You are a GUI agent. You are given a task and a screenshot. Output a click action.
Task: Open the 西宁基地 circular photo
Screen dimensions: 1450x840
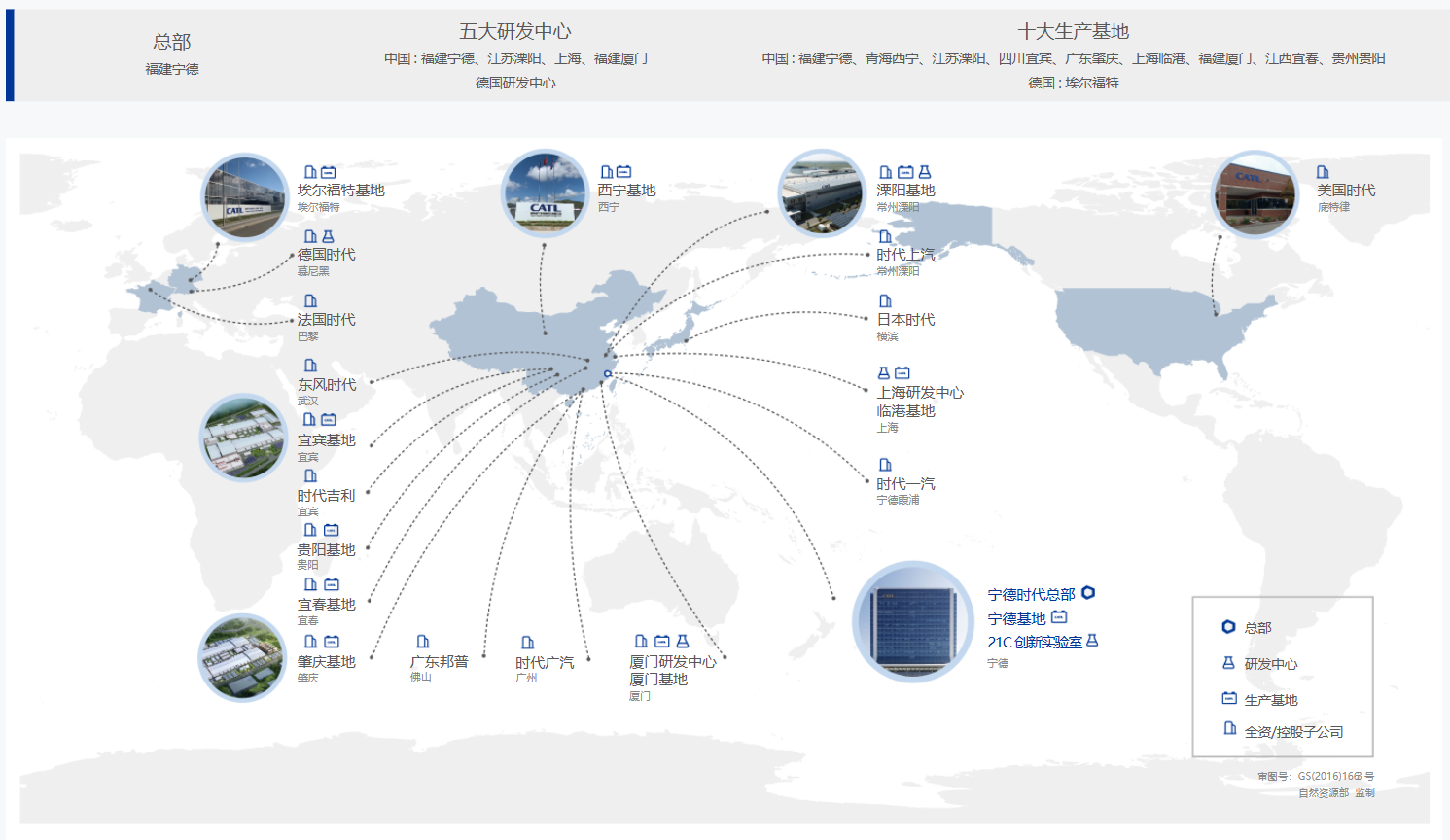(545, 193)
